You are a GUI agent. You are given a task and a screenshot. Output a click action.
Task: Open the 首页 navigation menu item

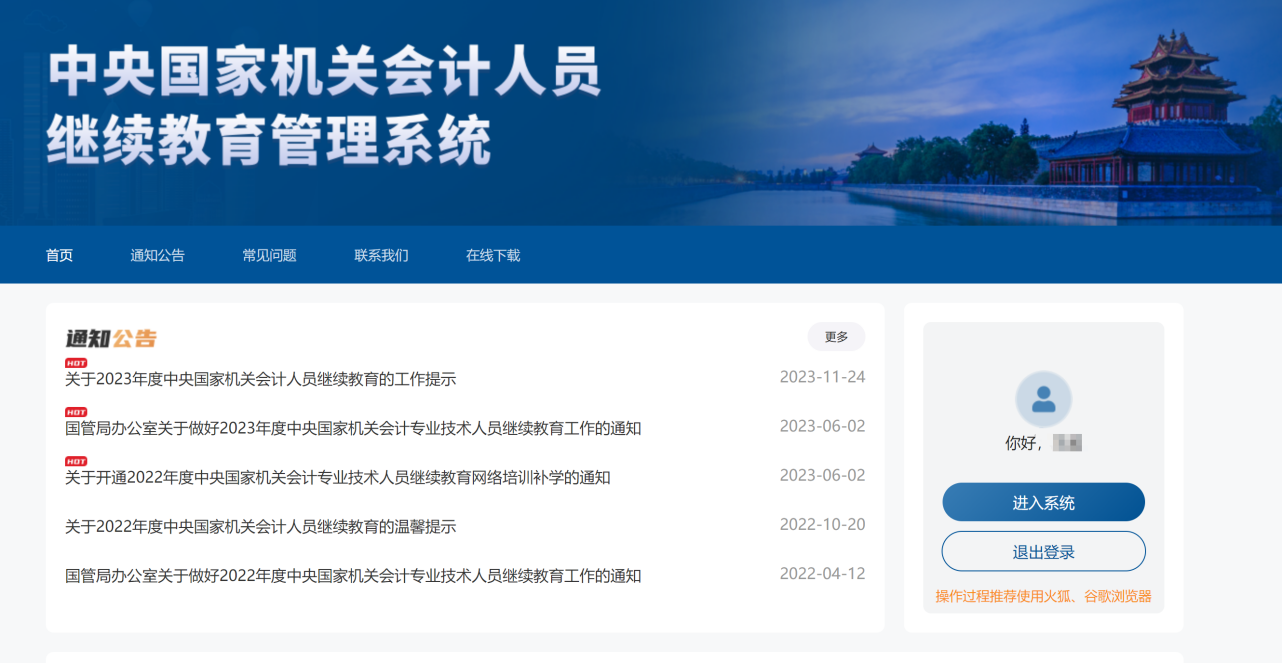point(57,255)
